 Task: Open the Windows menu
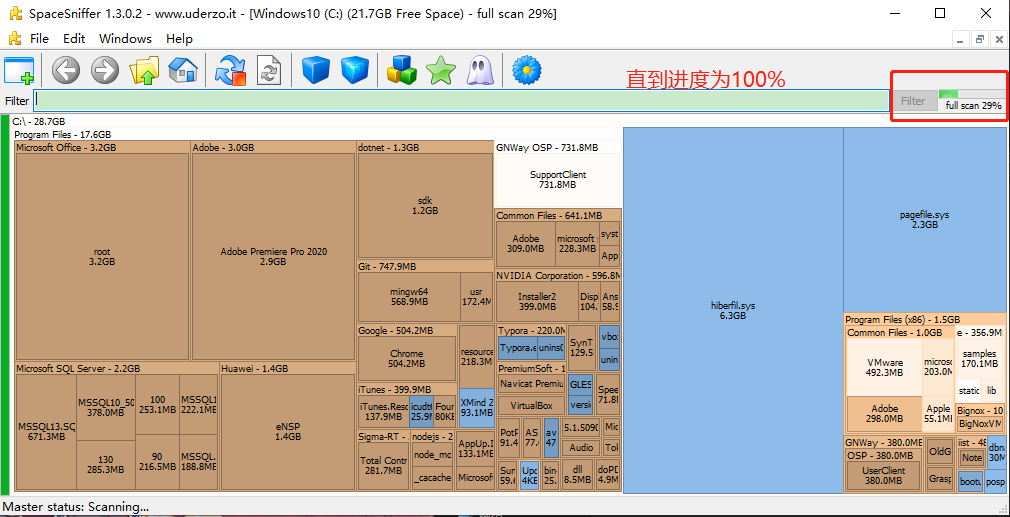pyautogui.click(x=126, y=39)
